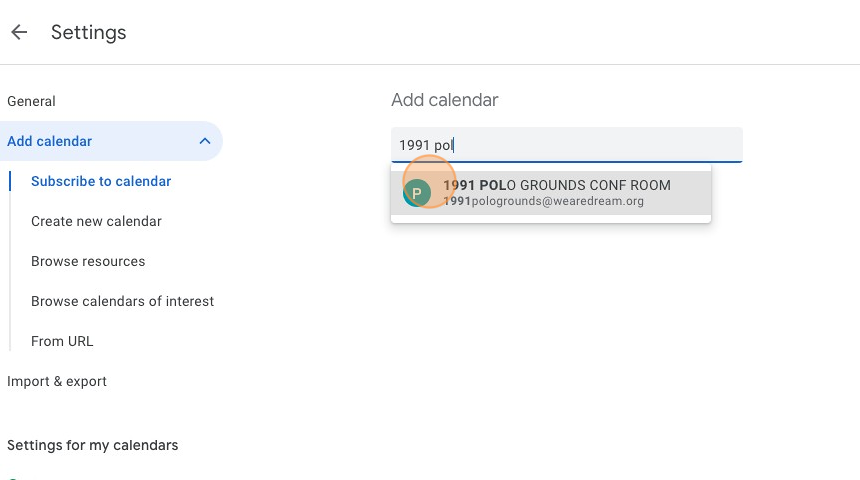
Task: Click the Settings page title
Action: coord(88,32)
